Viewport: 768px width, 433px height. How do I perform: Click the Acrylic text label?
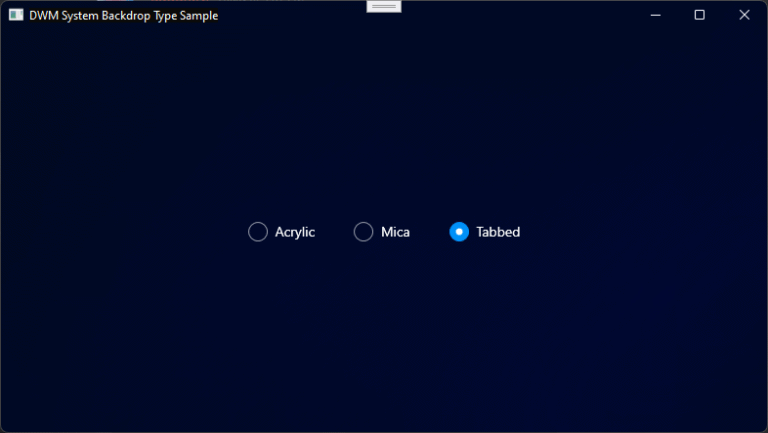coord(295,232)
